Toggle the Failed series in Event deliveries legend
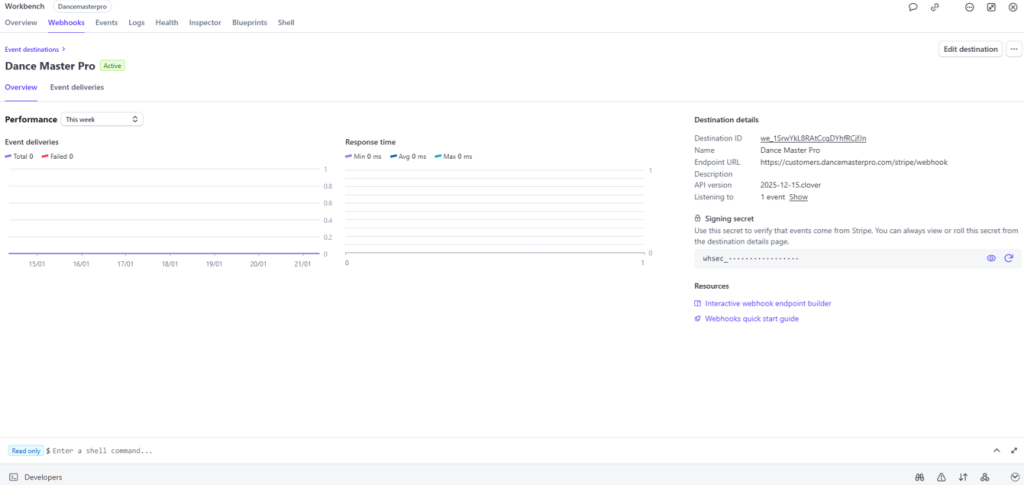Viewport: 1024px width, 485px height. click(58, 156)
